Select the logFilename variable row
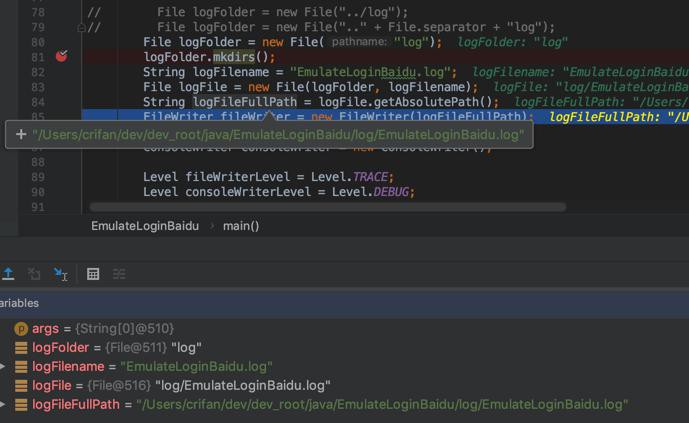Viewport: 689px width, 423px height. (344, 366)
